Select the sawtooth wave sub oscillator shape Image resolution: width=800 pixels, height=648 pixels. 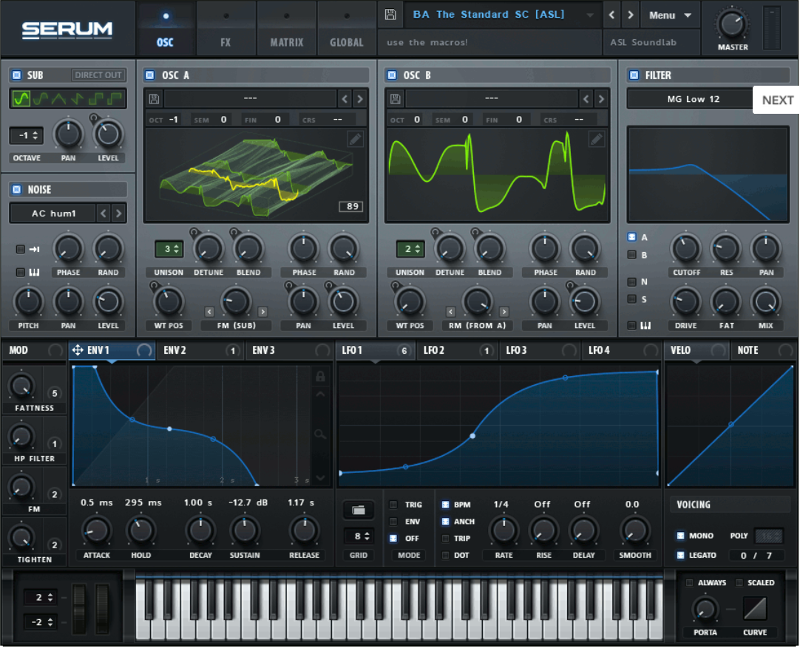(78, 98)
